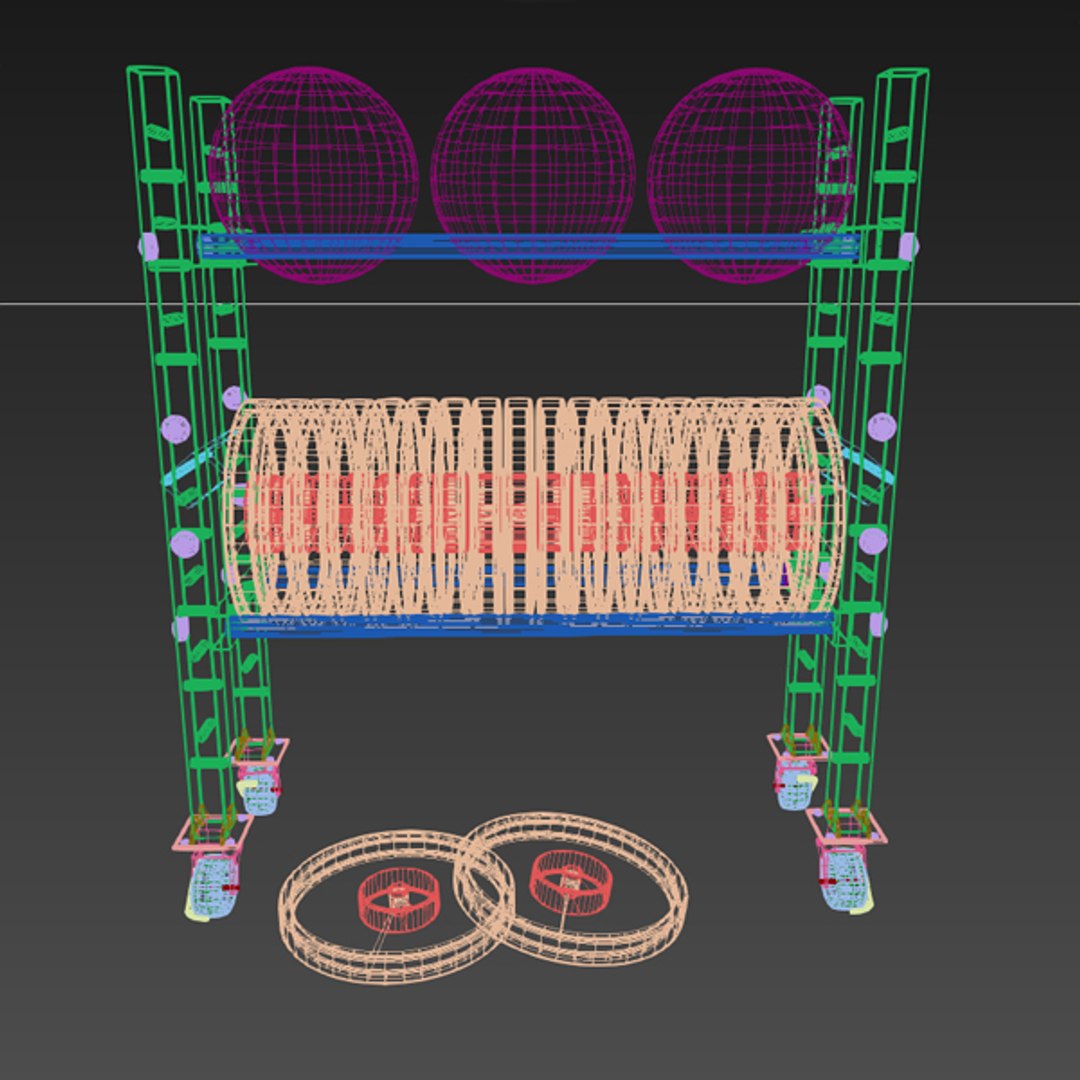Image resolution: width=1080 pixels, height=1080 pixels.
Task: Select the right peach ring on the floor
Action: (x=570, y=889)
